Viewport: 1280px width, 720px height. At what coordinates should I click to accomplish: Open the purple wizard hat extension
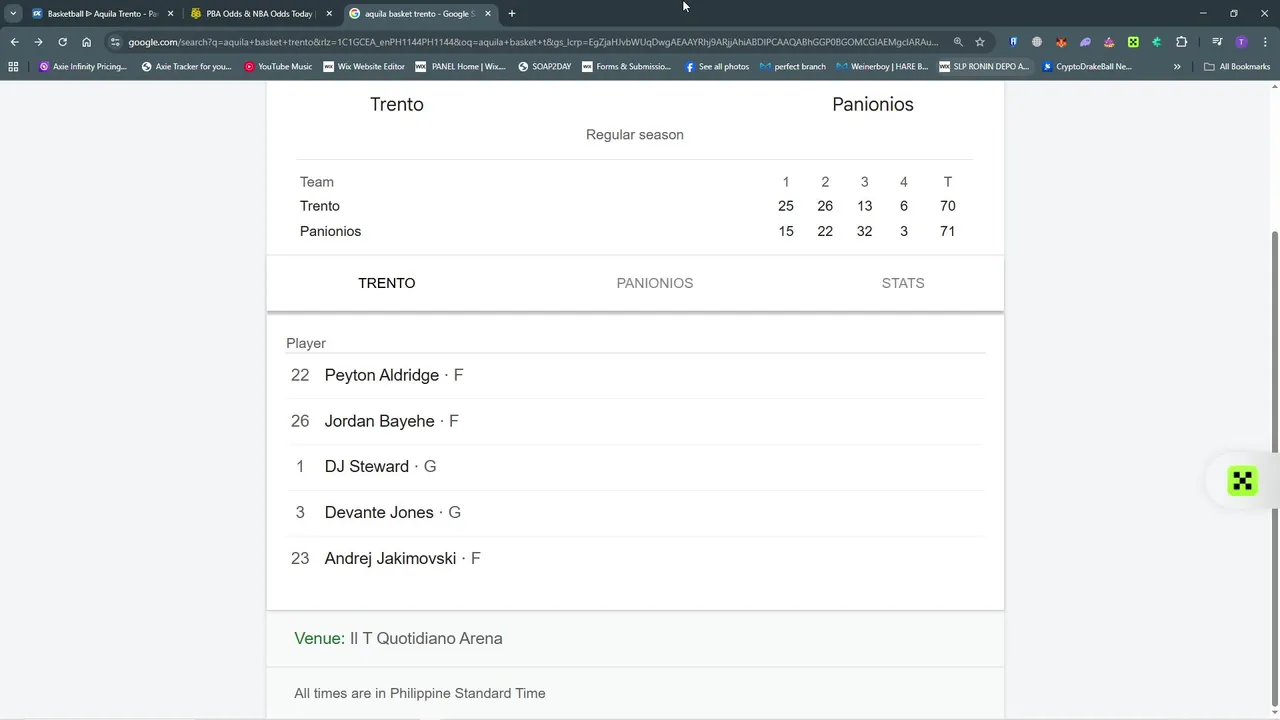(x=1109, y=42)
